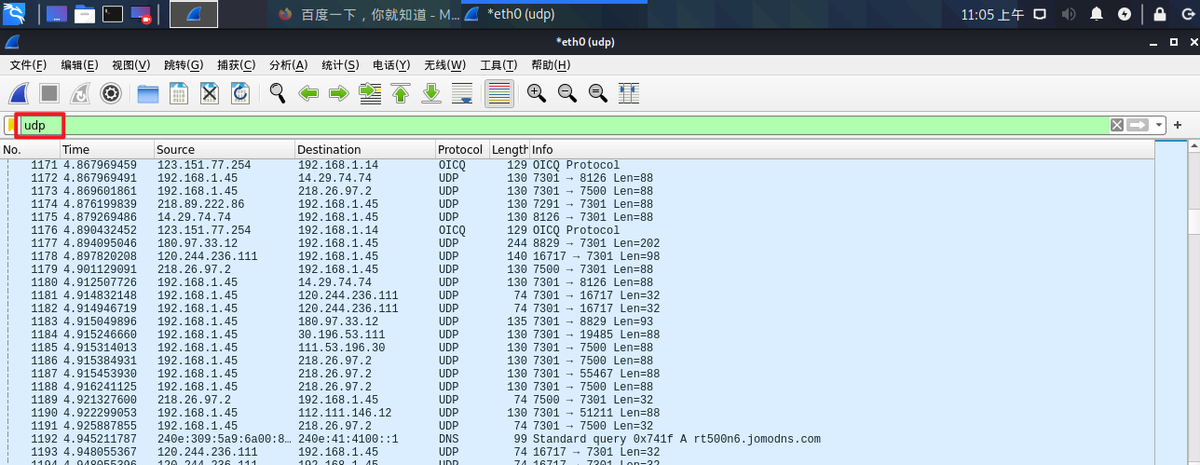The image size is (1200, 465).
Task: Open capture options gear icon
Action: point(111,94)
